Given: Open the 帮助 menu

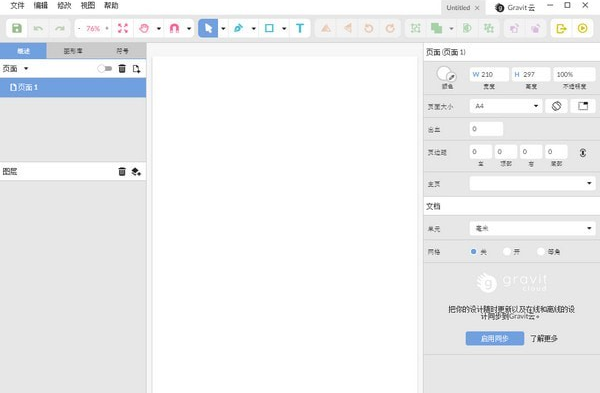Looking at the screenshot, I should 111,6.
